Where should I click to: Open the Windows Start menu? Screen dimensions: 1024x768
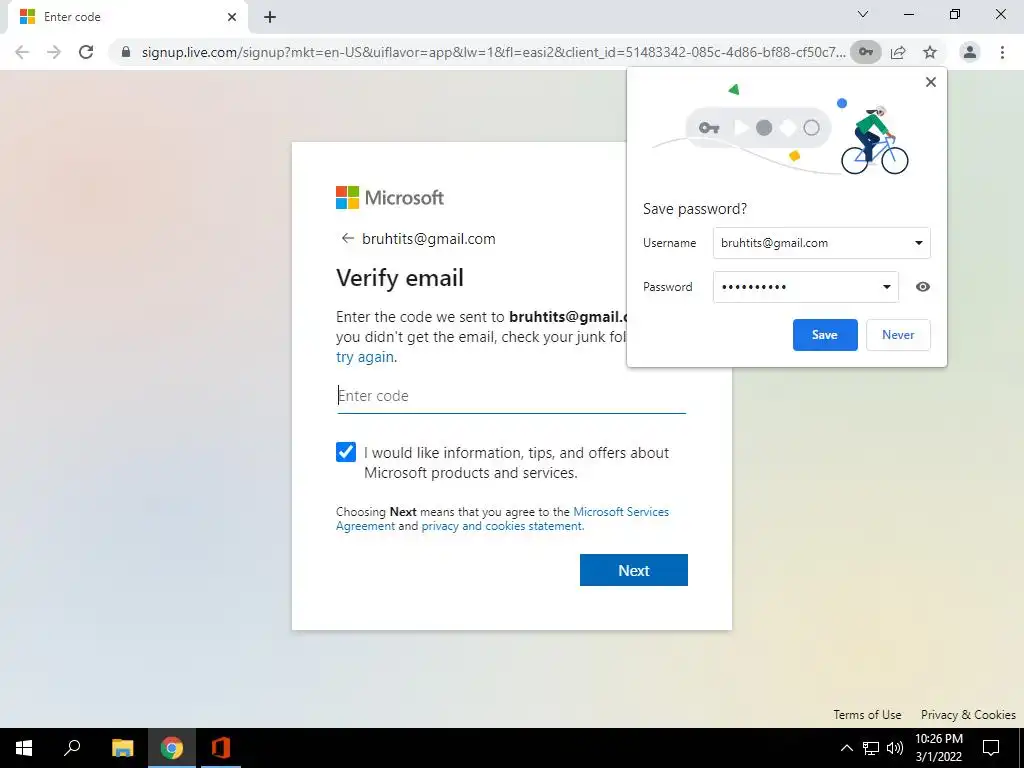pos(24,748)
